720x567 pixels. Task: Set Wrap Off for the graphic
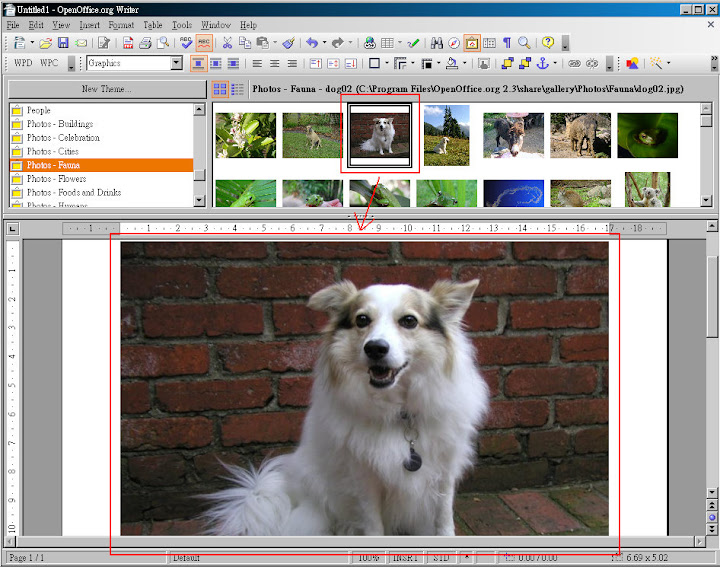[x=198, y=63]
